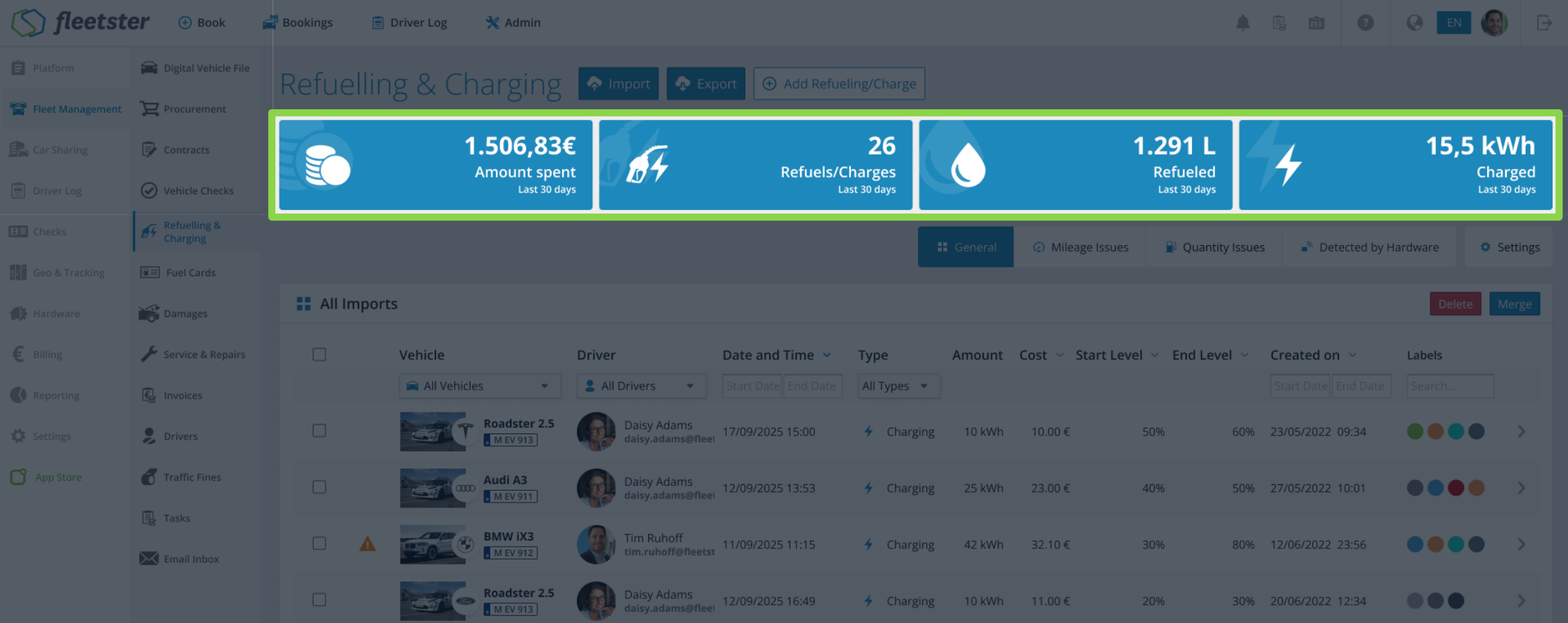Expand the BMW iX3 row chevron

1522,544
